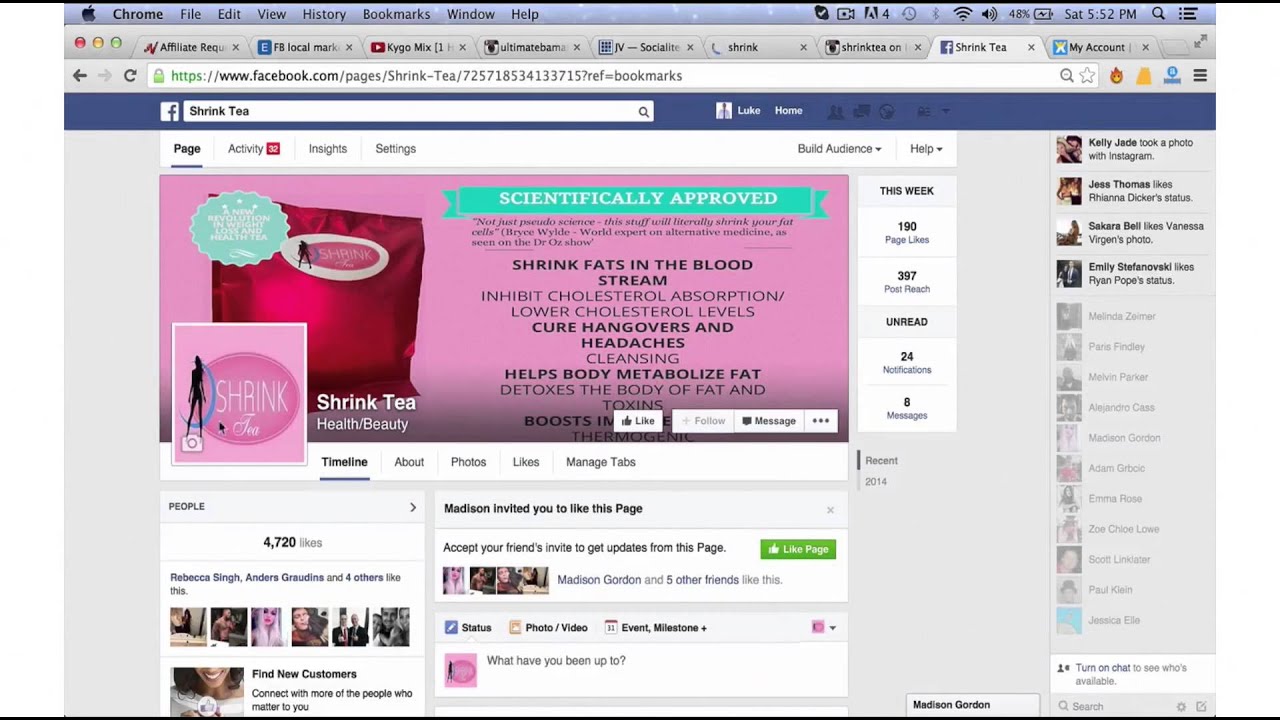Open History menu in menu bar
Screen dimensions: 1280x720
(x=323, y=14)
